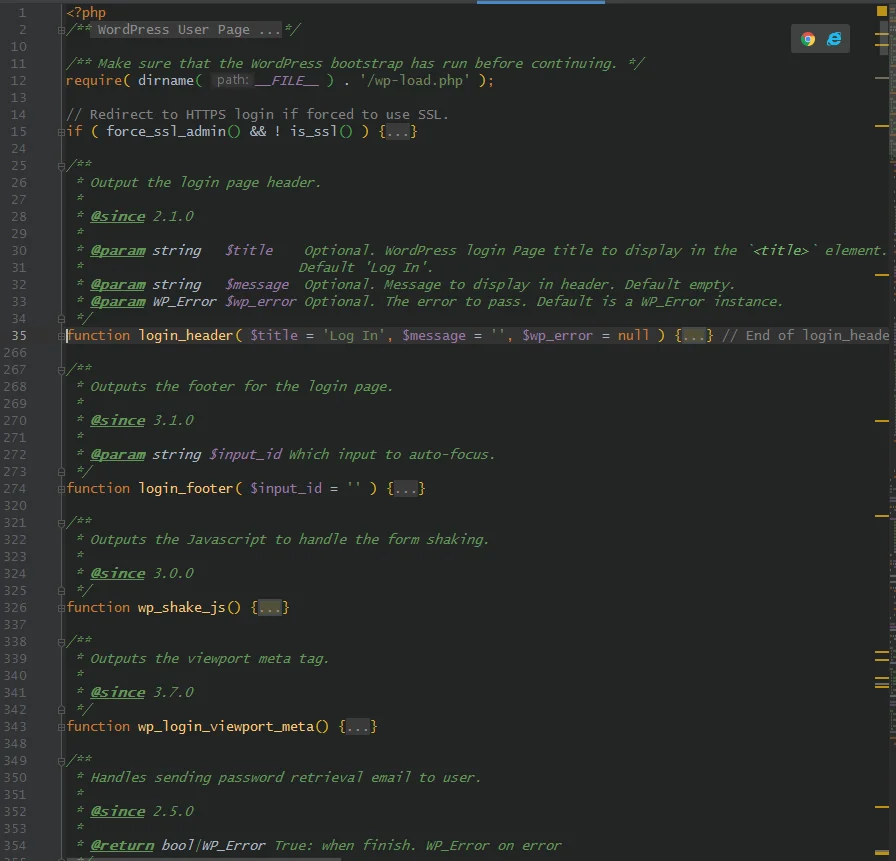Screen dimensions: 896x861
Task: Collapse the doc comment starting at line 267
Action: click(61, 371)
